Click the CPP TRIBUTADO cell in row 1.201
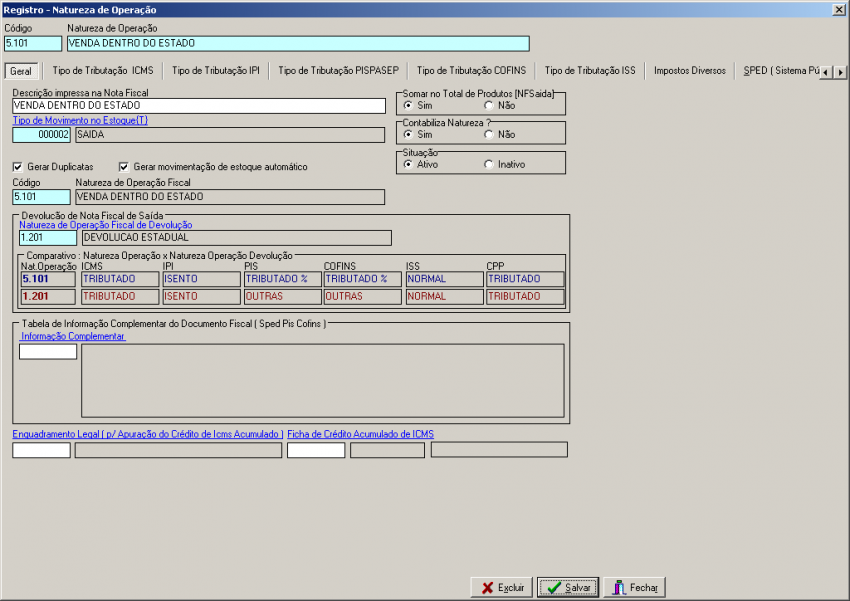 (525, 296)
